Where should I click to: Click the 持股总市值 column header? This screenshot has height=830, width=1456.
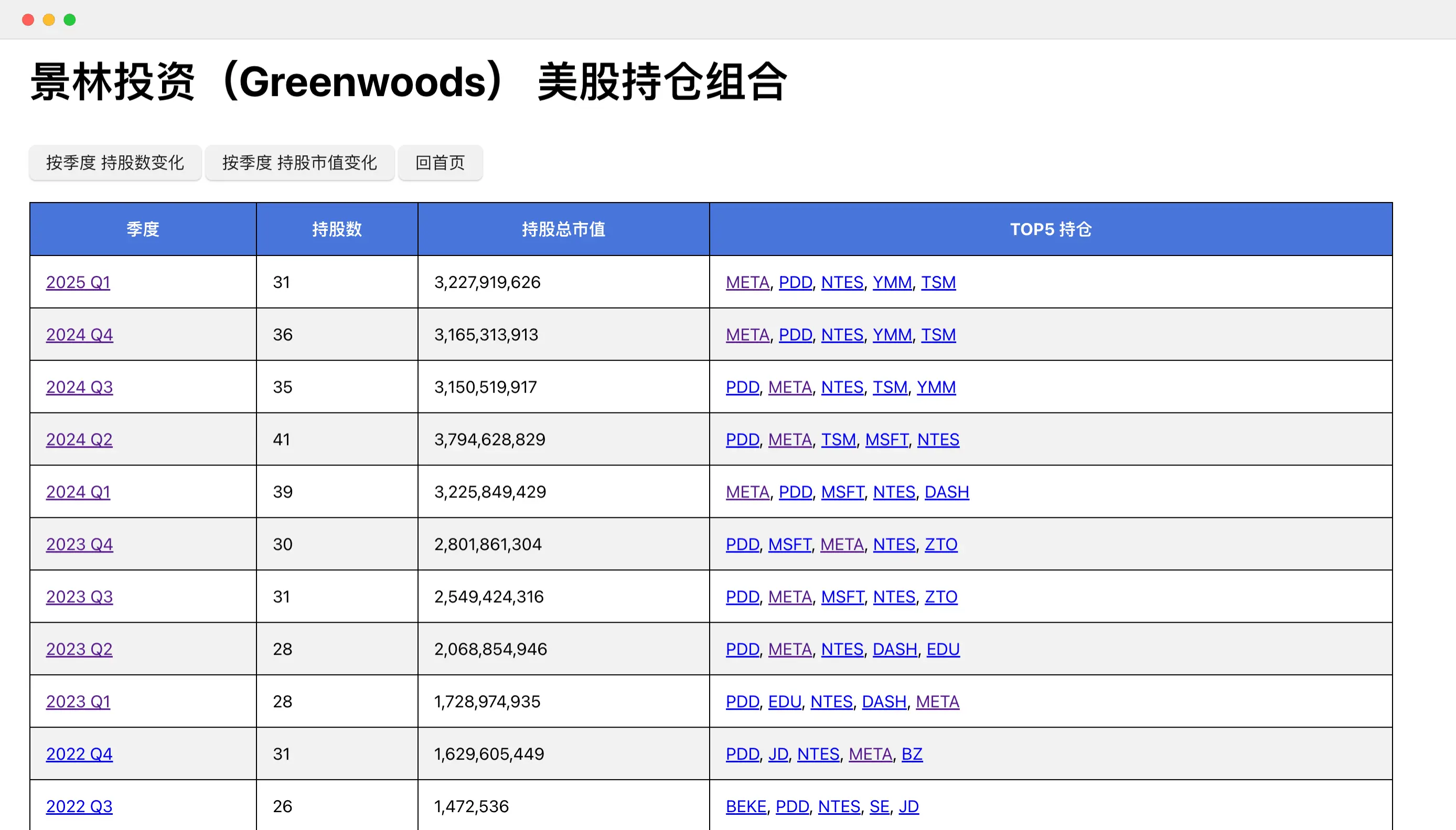[564, 229]
